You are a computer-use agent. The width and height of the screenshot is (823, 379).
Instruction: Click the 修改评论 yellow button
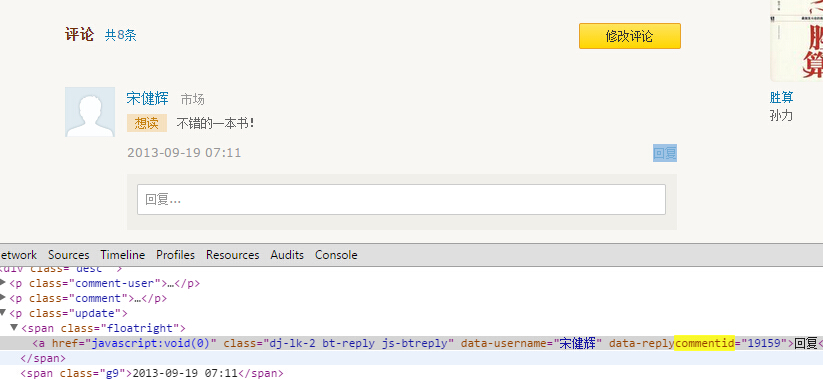[x=629, y=36]
